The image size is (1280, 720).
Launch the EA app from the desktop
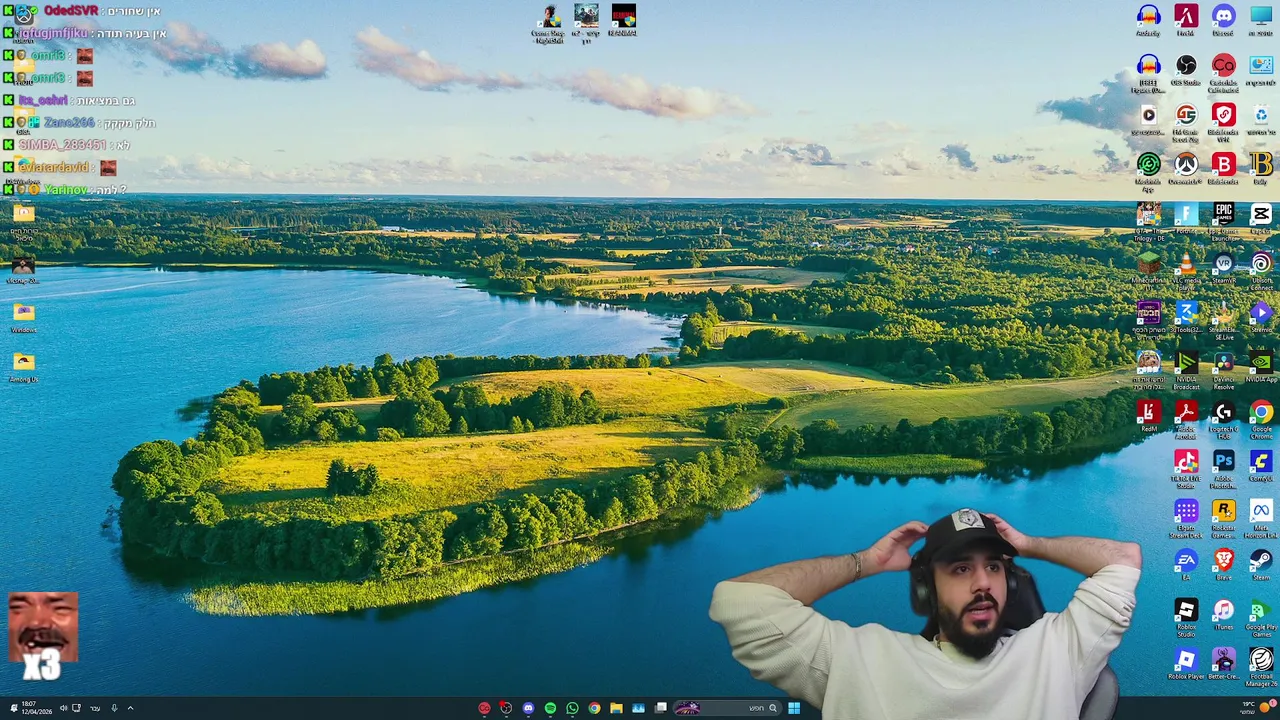[x=1186, y=562]
